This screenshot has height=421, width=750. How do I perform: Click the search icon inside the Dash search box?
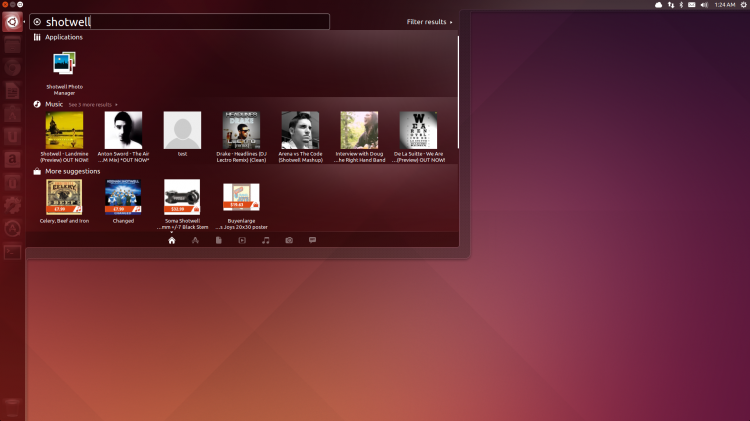tap(37, 22)
